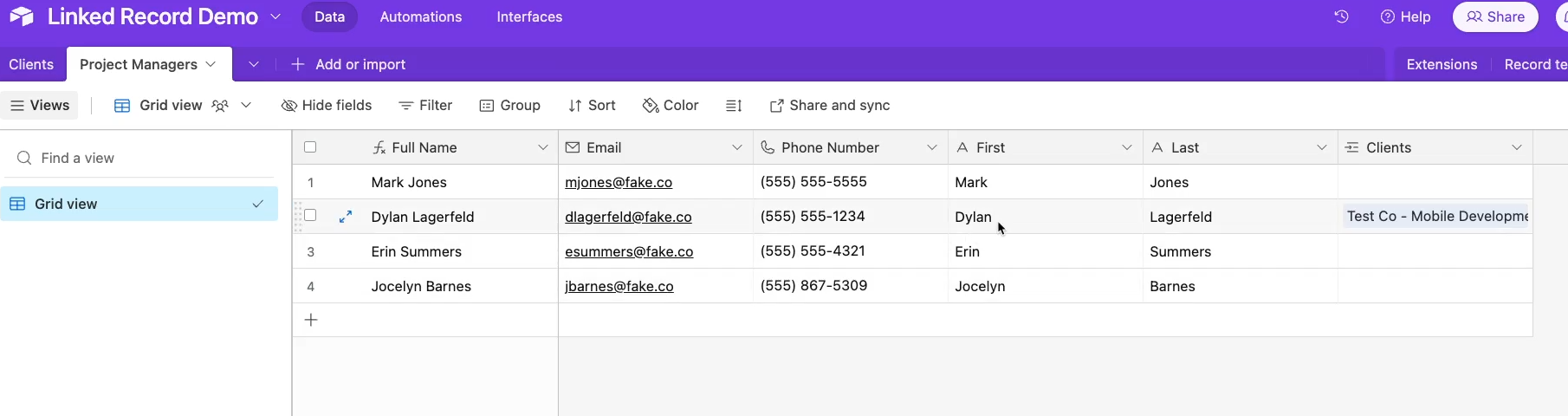Open Grid view options dropdown chevron

(246, 106)
